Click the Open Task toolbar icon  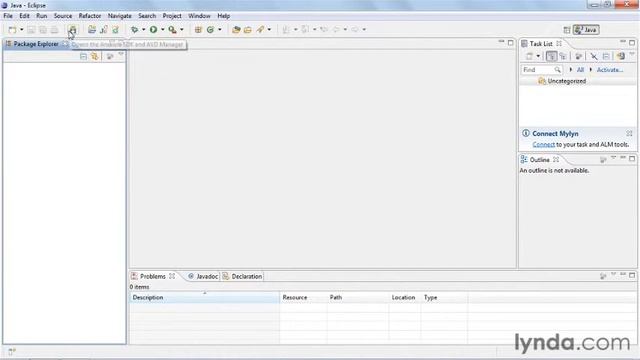click(x=248, y=30)
